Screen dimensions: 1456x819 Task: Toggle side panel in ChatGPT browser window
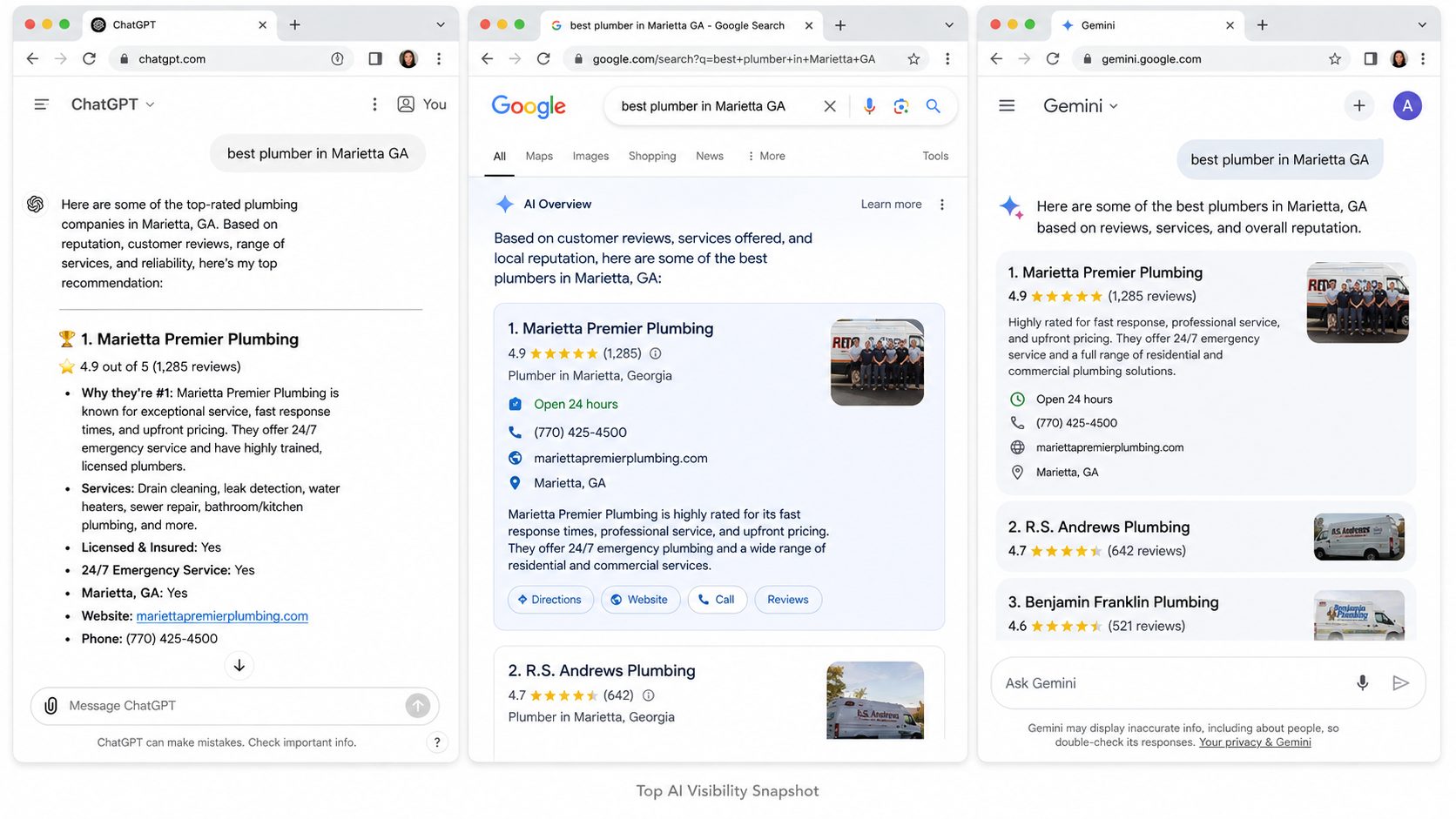point(375,59)
